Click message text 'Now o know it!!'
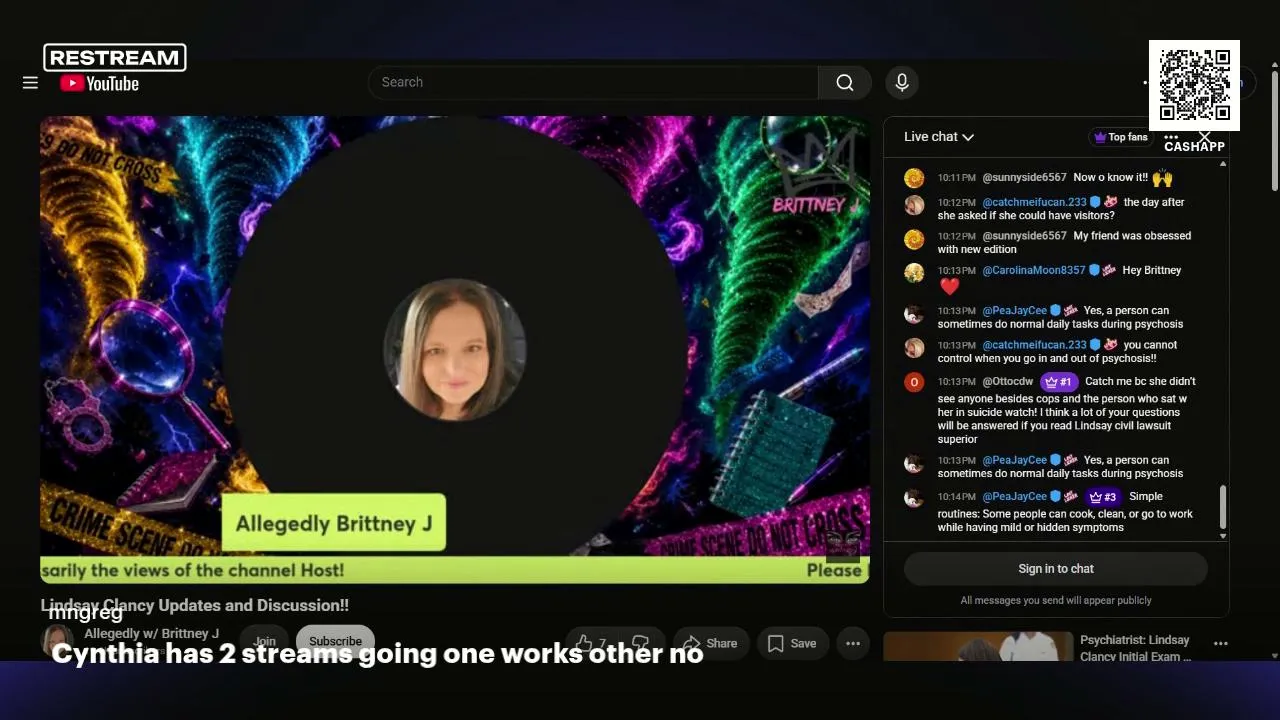This screenshot has width=1280, height=720. click(1110, 178)
